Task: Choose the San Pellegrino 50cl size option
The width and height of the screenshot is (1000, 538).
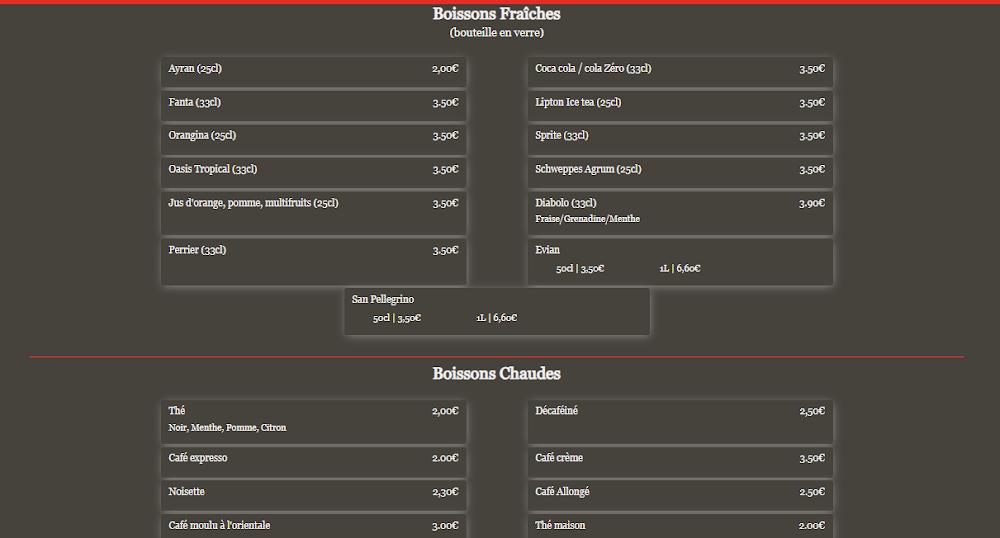Action: click(397, 318)
